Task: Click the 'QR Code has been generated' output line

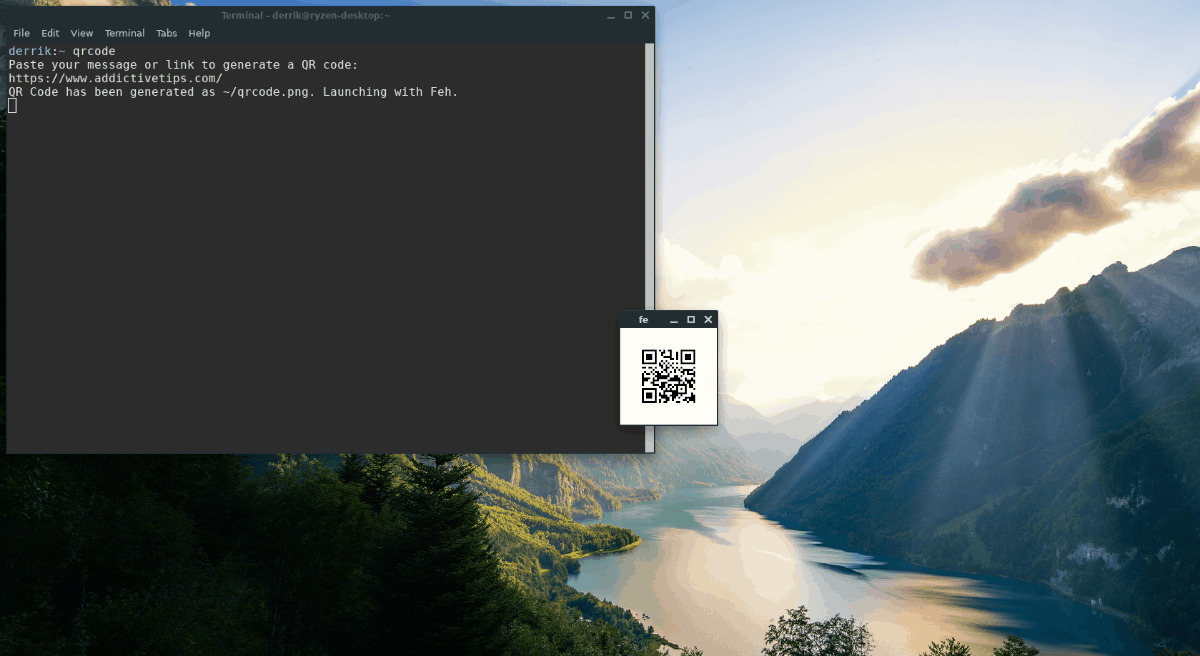Action: 233,92
